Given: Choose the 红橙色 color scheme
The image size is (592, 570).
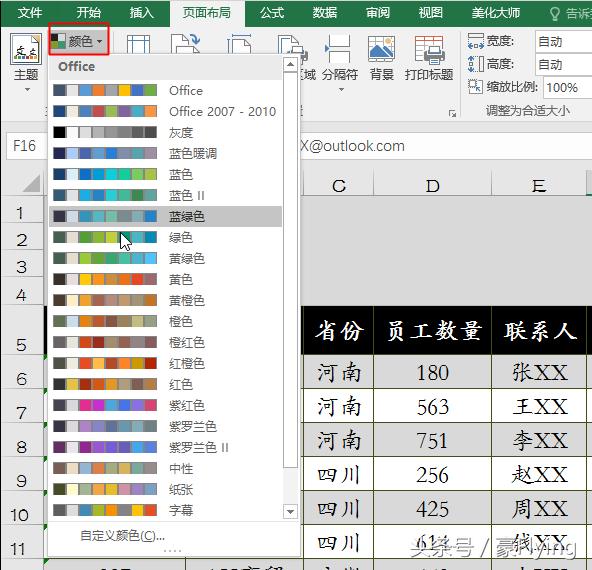Looking at the screenshot, I should tap(165, 364).
